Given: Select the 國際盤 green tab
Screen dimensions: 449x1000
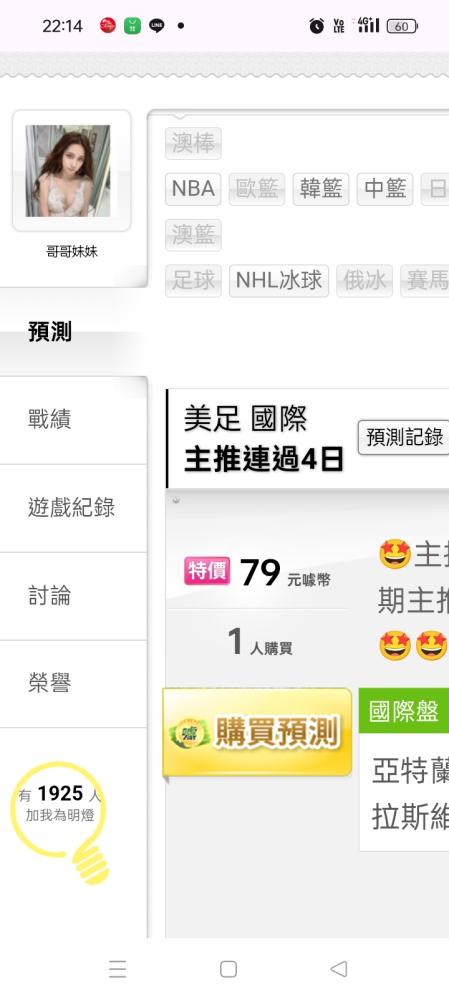Looking at the screenshot, I should pyautogui.click(x=404, y=711).
